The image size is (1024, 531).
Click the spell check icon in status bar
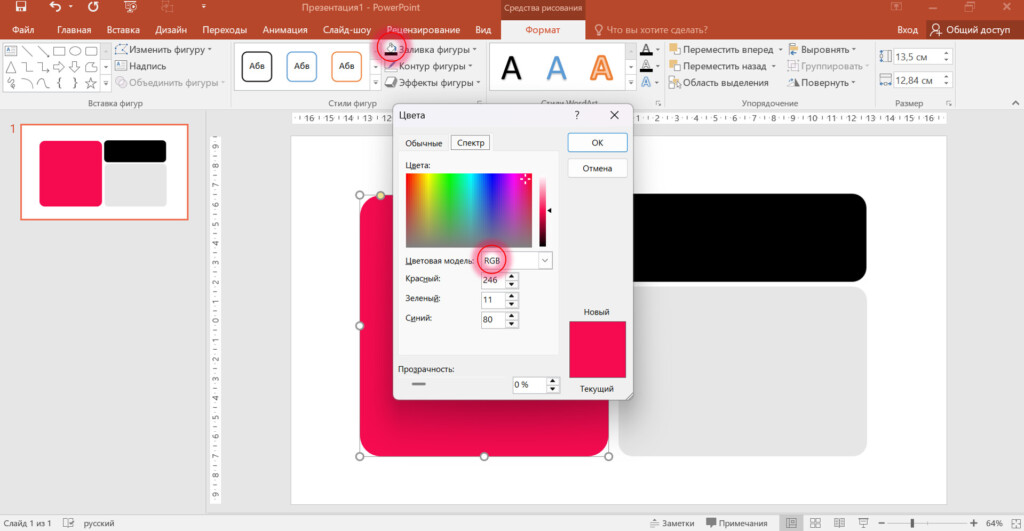(x=68, y=523)
